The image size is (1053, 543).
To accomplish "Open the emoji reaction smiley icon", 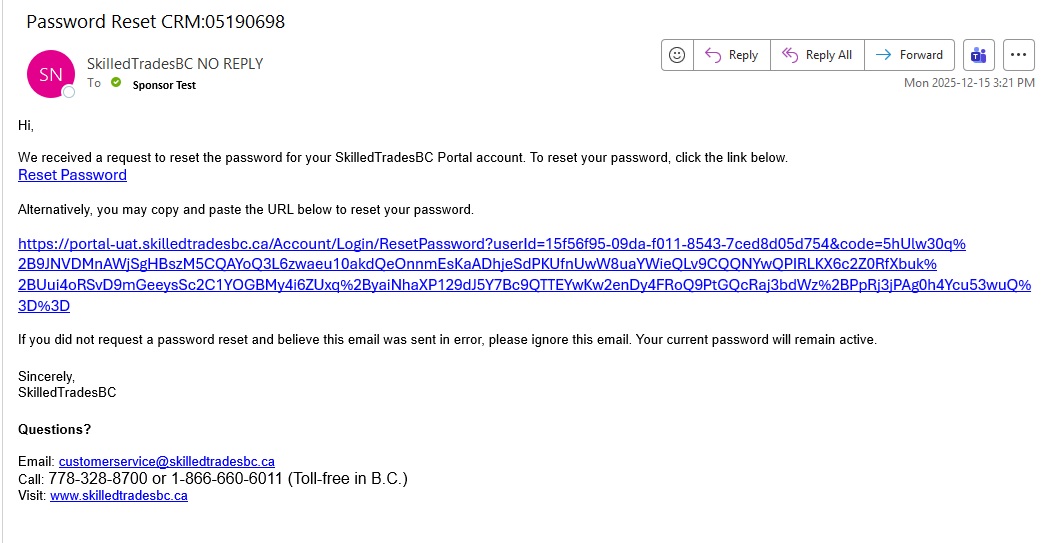I will [x=677, y=55].
